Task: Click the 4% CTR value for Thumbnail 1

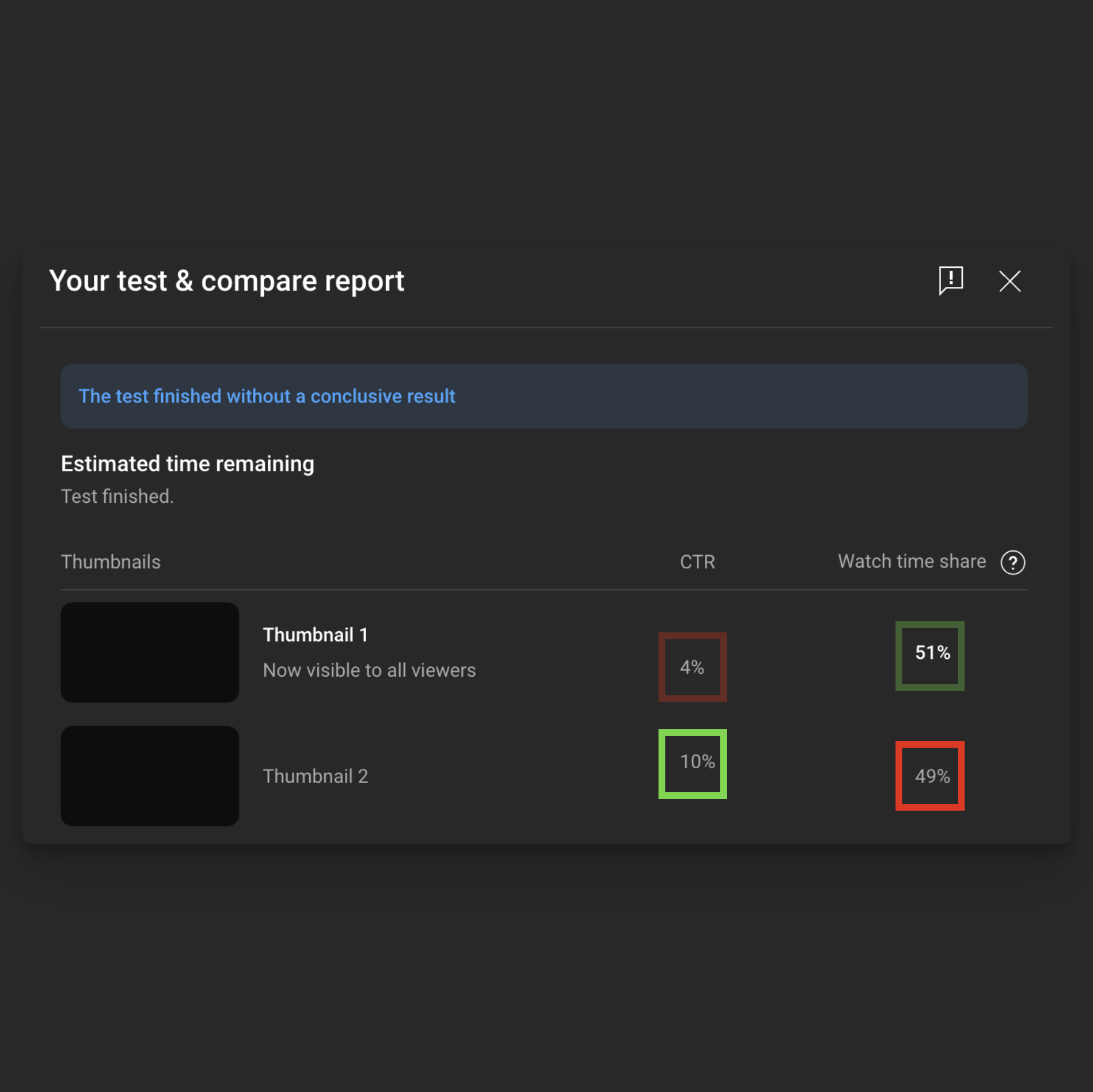Action: point(692,667)
